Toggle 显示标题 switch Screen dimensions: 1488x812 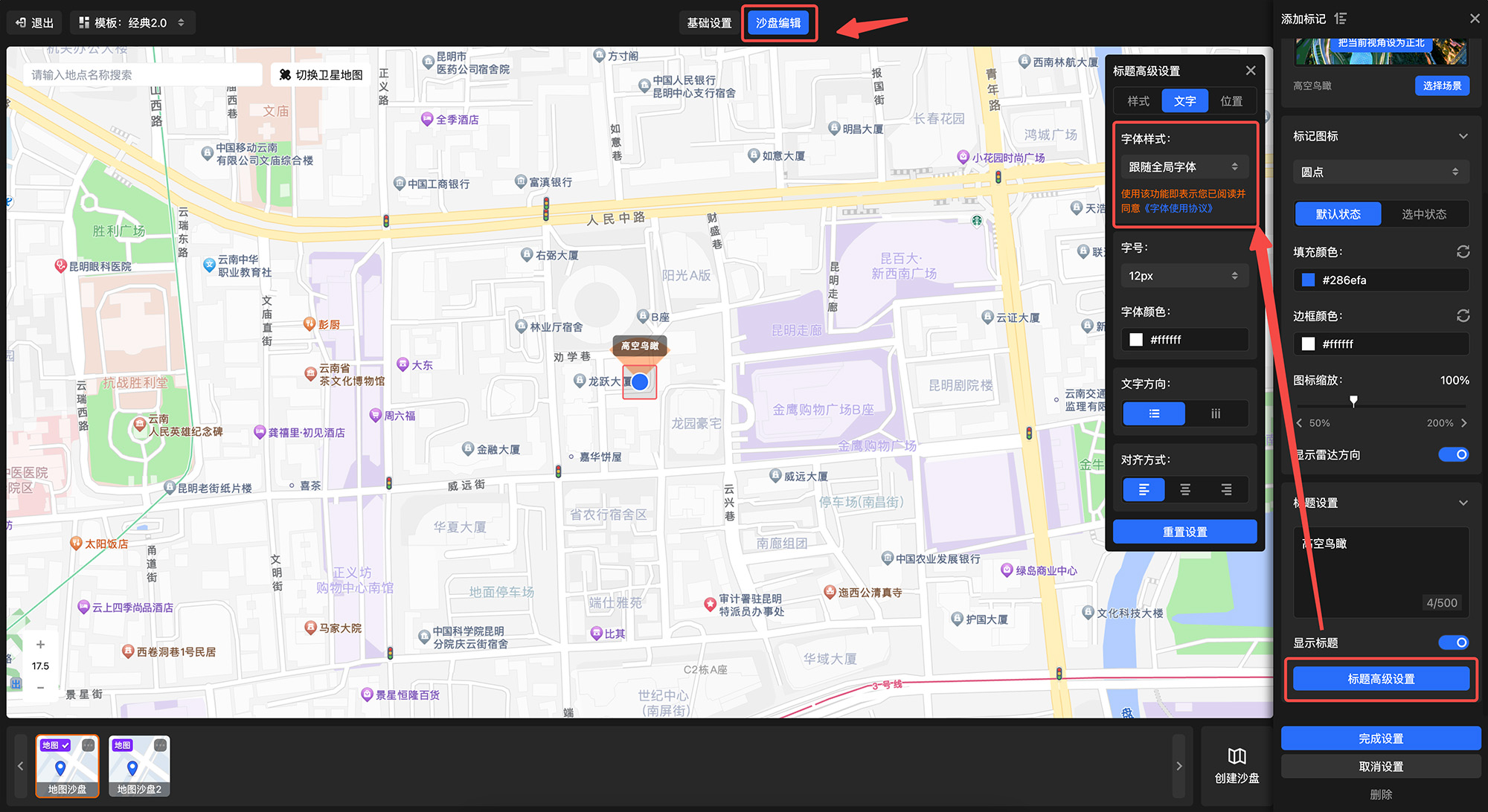pos(1454,642)
